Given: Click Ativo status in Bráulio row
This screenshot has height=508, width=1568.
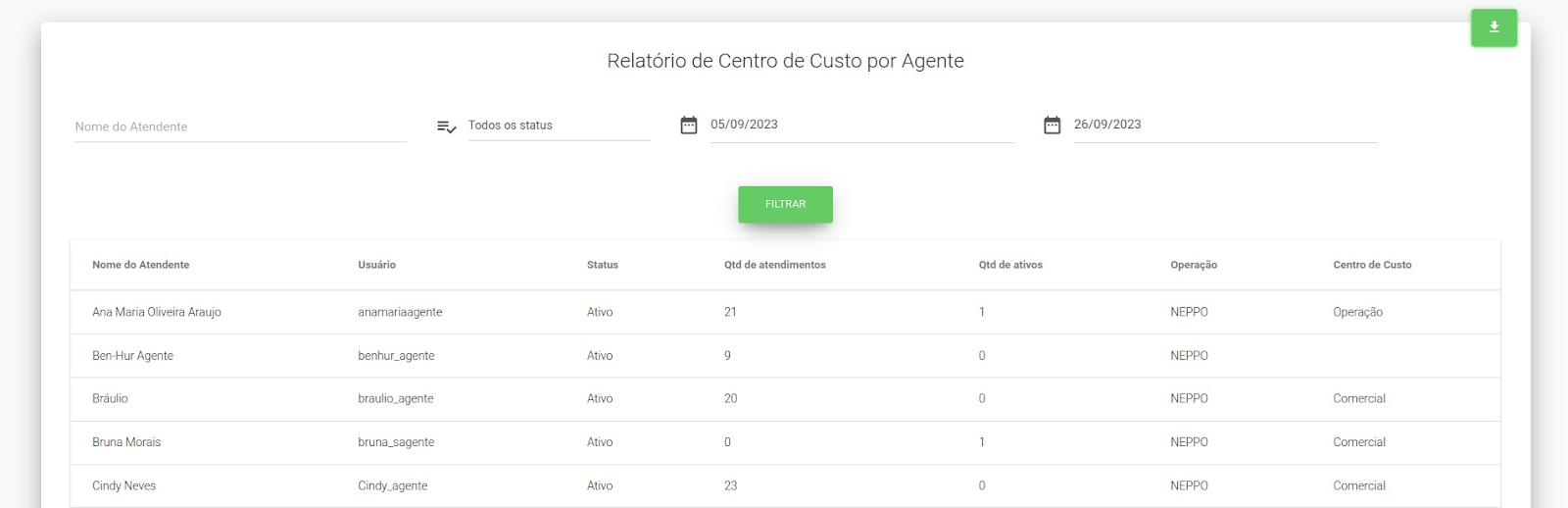Looking at the screenshot, I should click(x=600, y=398).
